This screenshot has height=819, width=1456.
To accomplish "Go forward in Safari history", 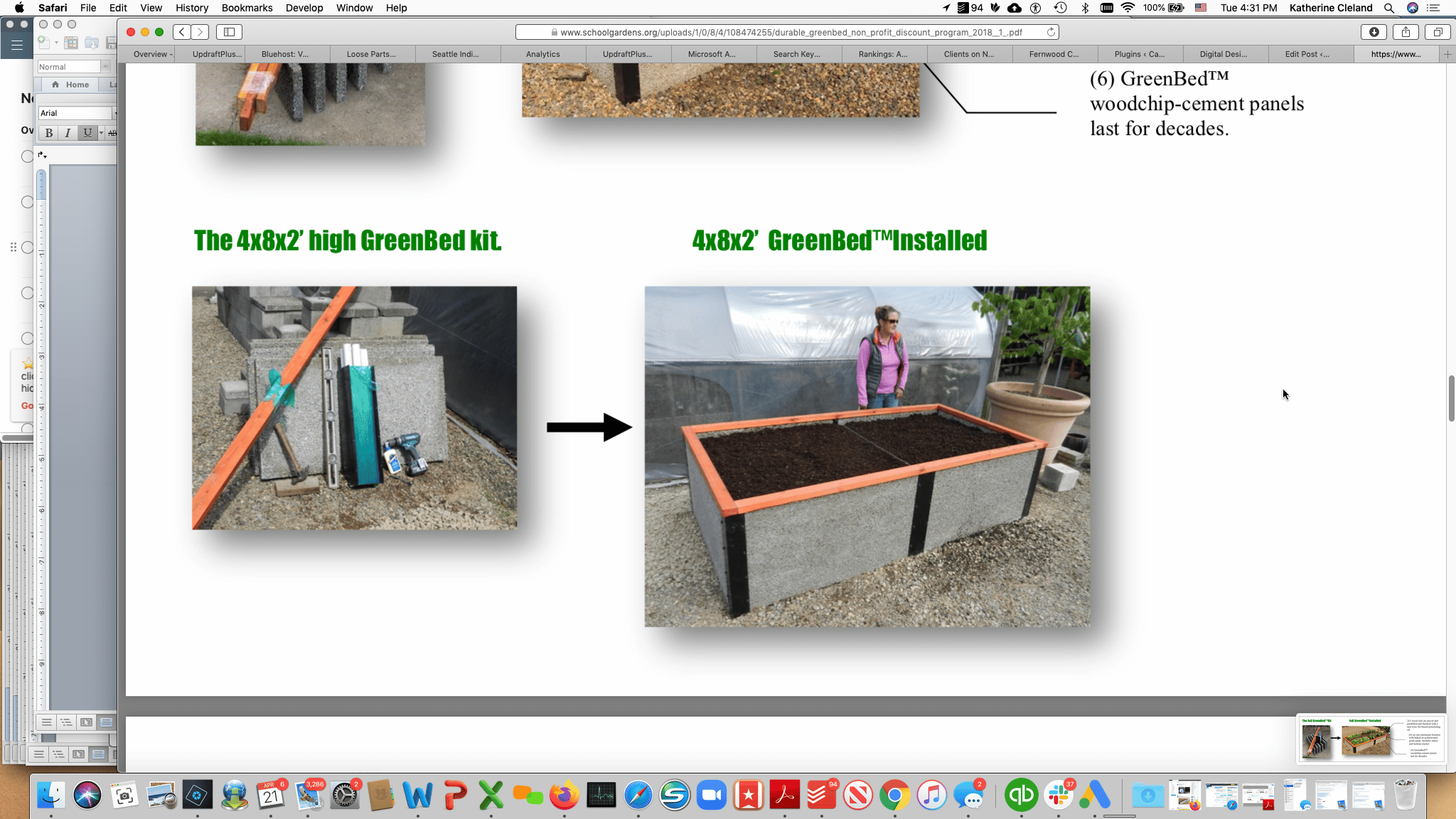I will 200,32.
